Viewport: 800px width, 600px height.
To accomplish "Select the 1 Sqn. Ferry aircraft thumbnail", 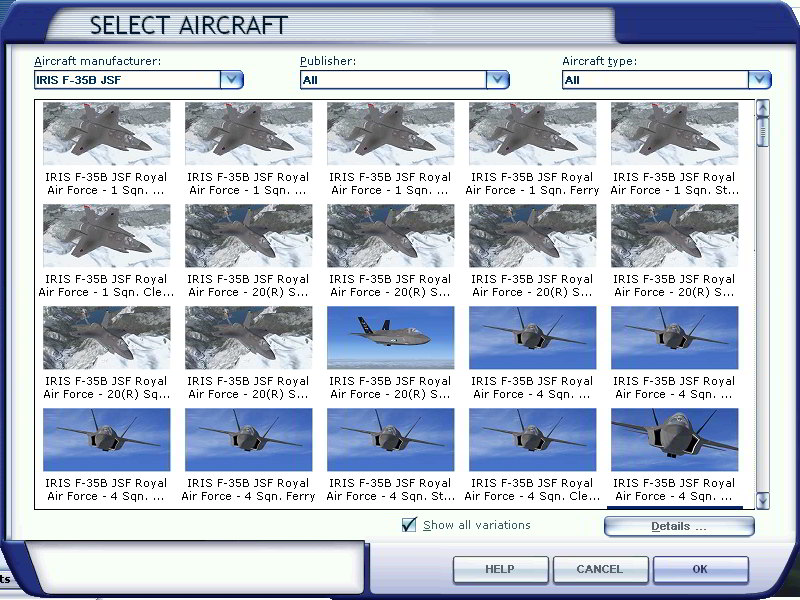I will pos(532,133).
